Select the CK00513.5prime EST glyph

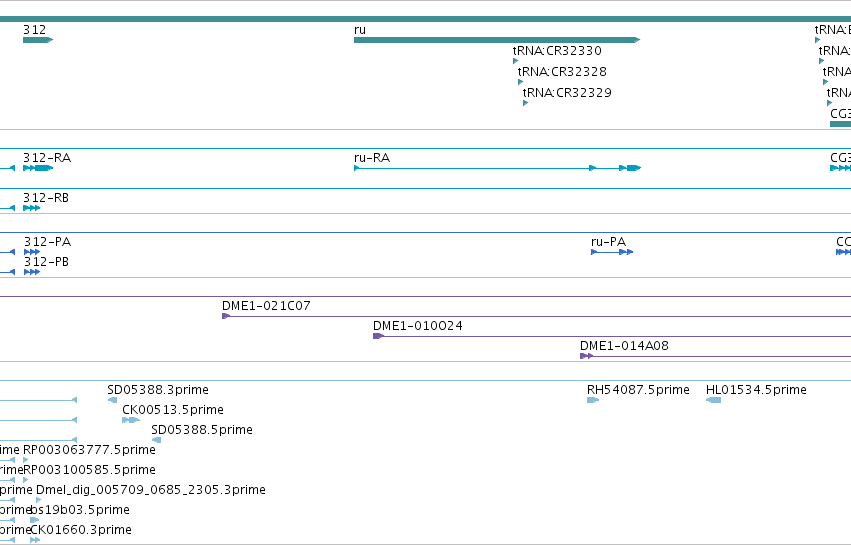(131, 420)
